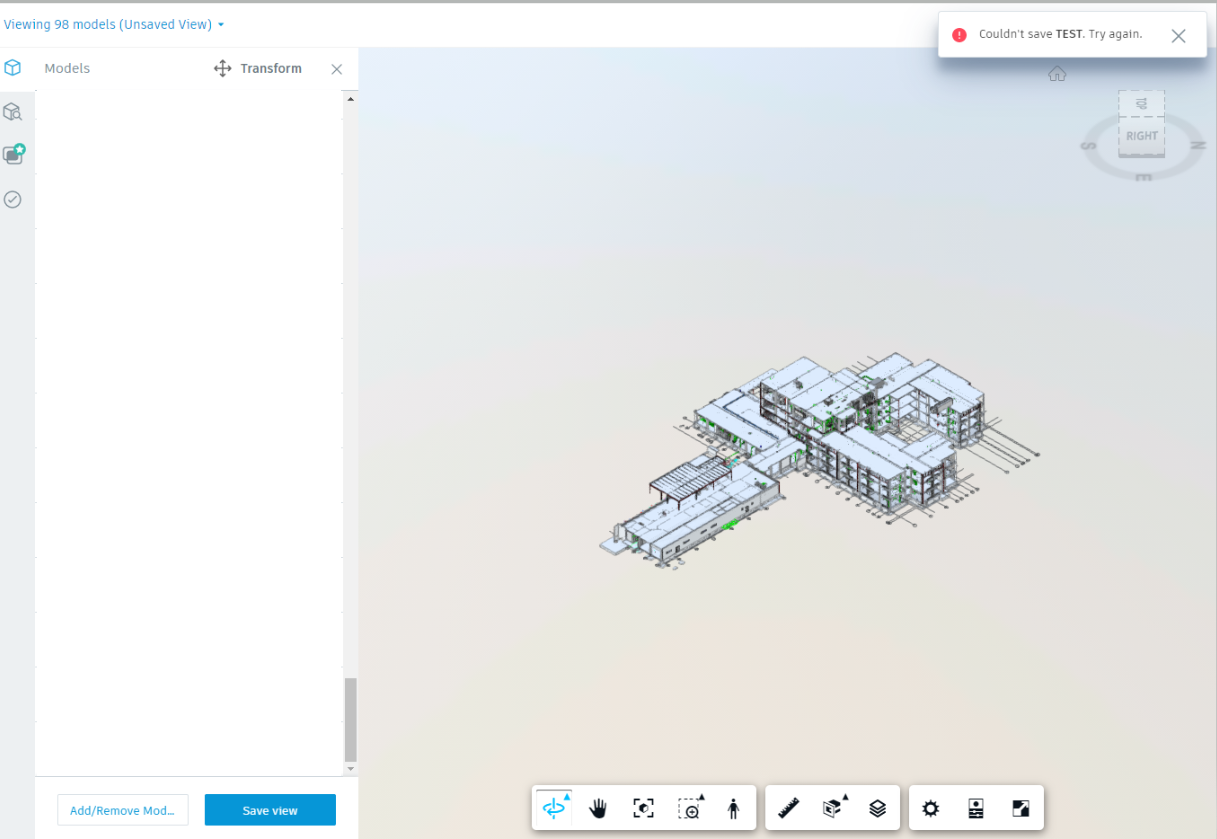
Task: Click the home icon above the ViewCube
Action: click(x=1057, y=73)
